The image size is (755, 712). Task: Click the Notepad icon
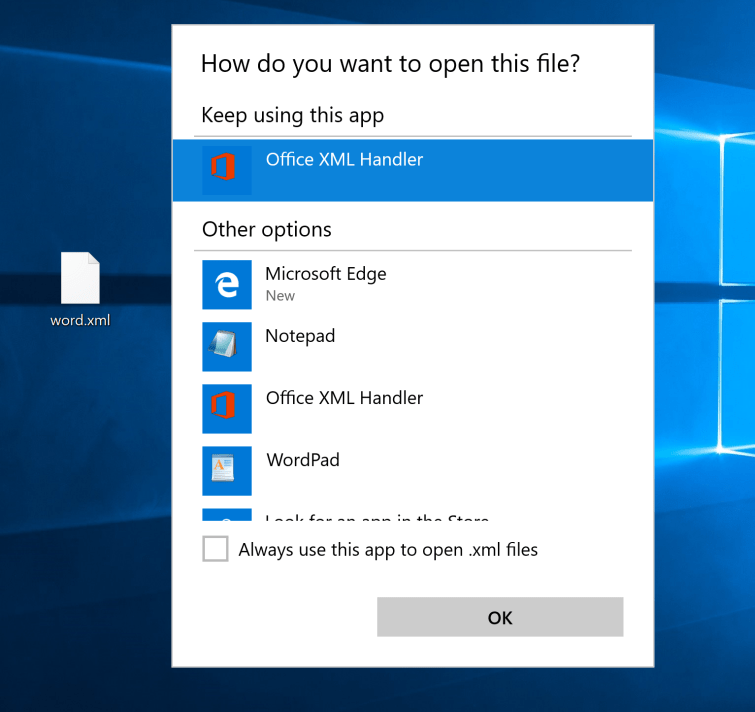(x=227, y=347)
